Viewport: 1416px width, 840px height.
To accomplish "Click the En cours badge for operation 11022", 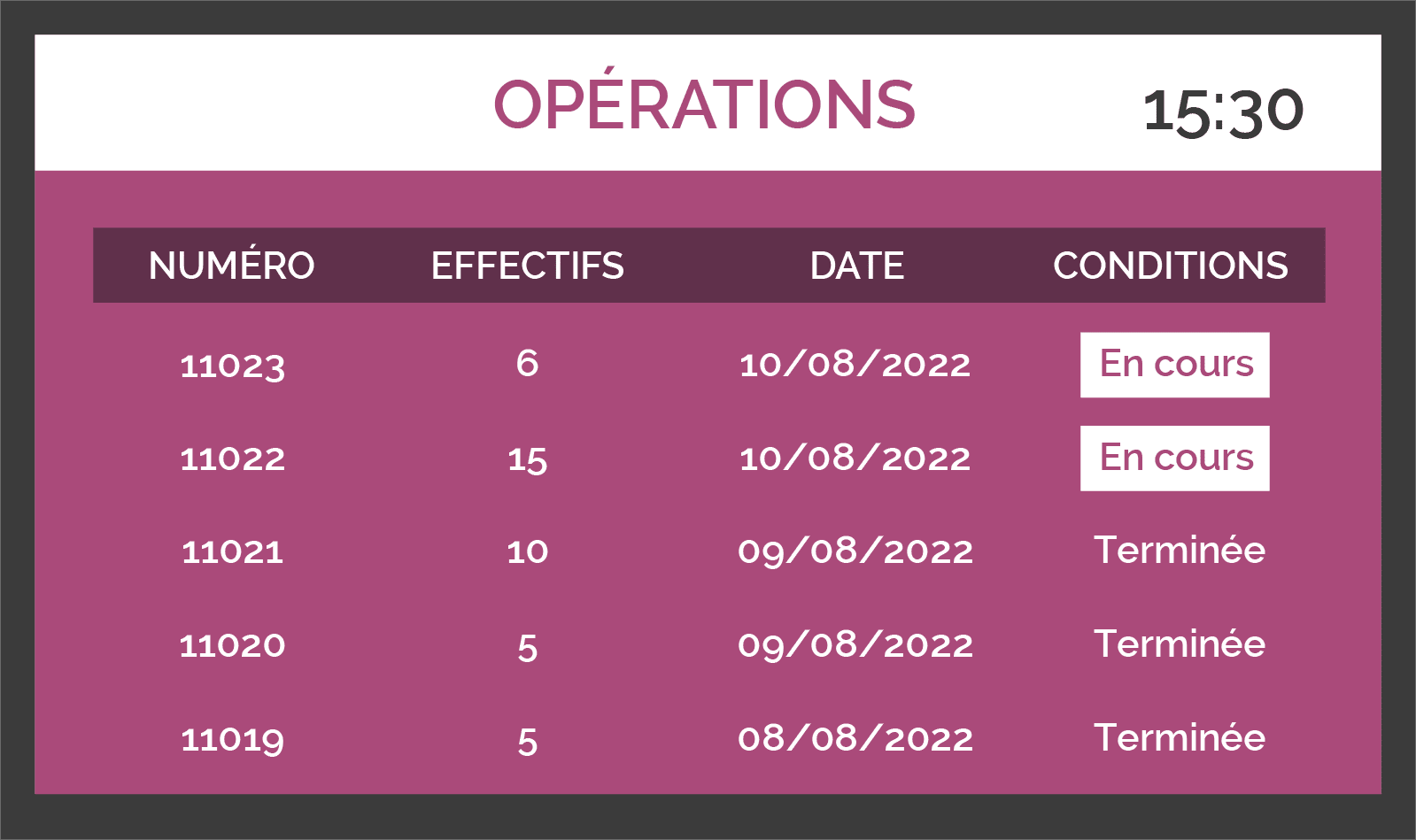I will 1175,459.
